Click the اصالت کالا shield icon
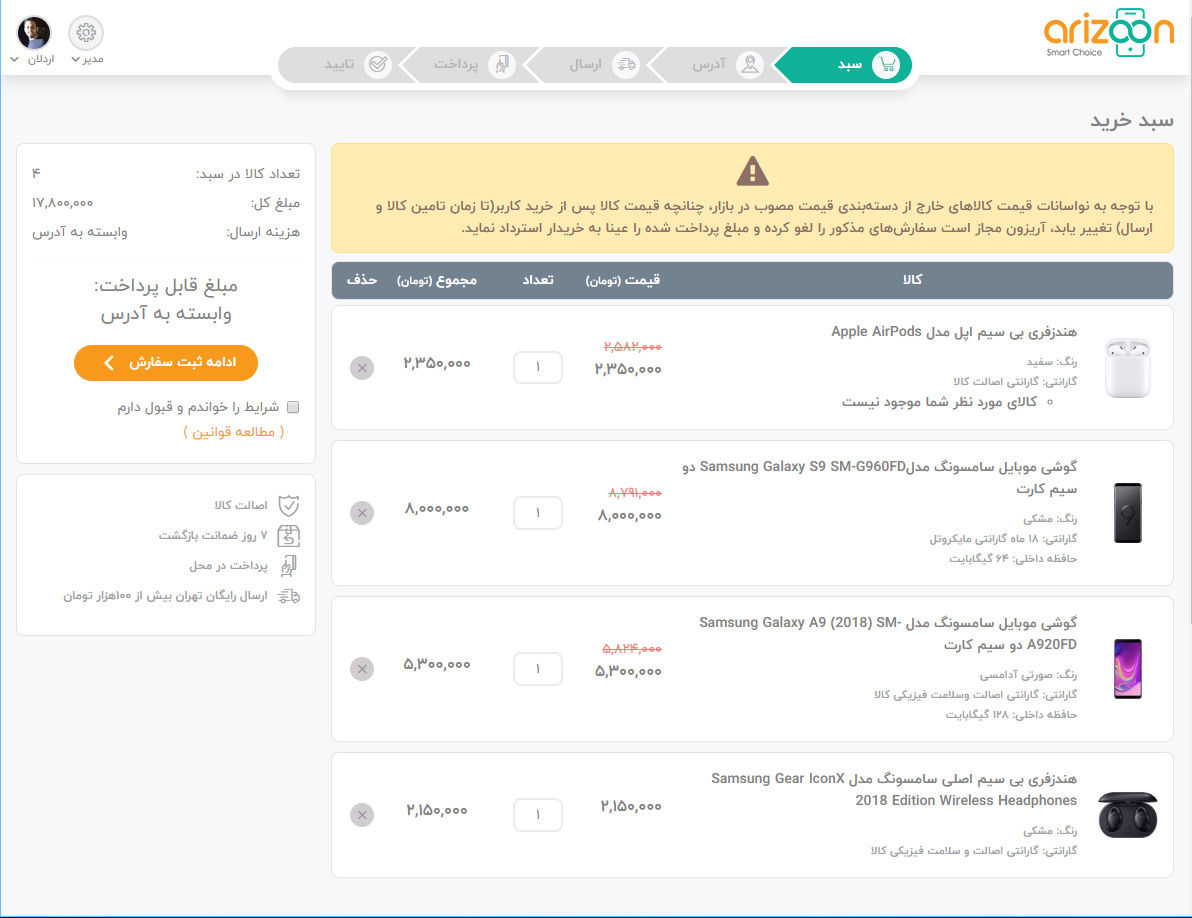The height and width of the screenshot is (918, 1192). click(289, 505)
